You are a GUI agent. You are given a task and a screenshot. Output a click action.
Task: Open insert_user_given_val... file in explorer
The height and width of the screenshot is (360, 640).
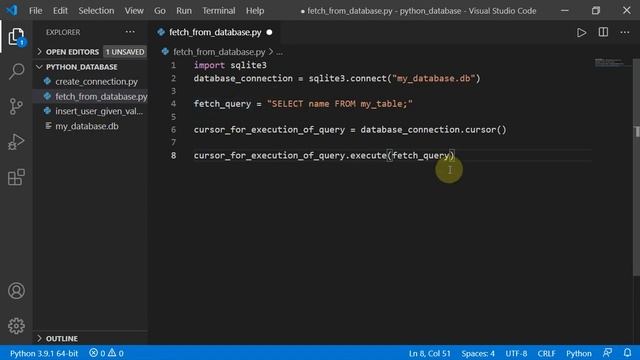[x=99, y=111]
